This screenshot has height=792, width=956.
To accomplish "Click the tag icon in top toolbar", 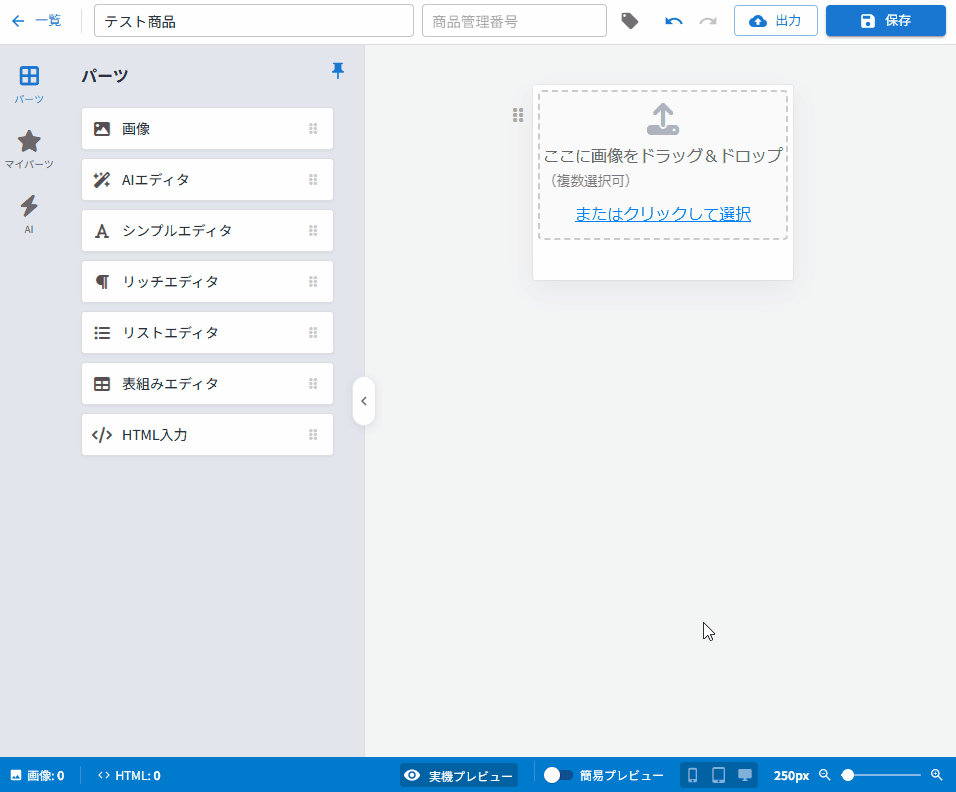I will tap(630, 21).
